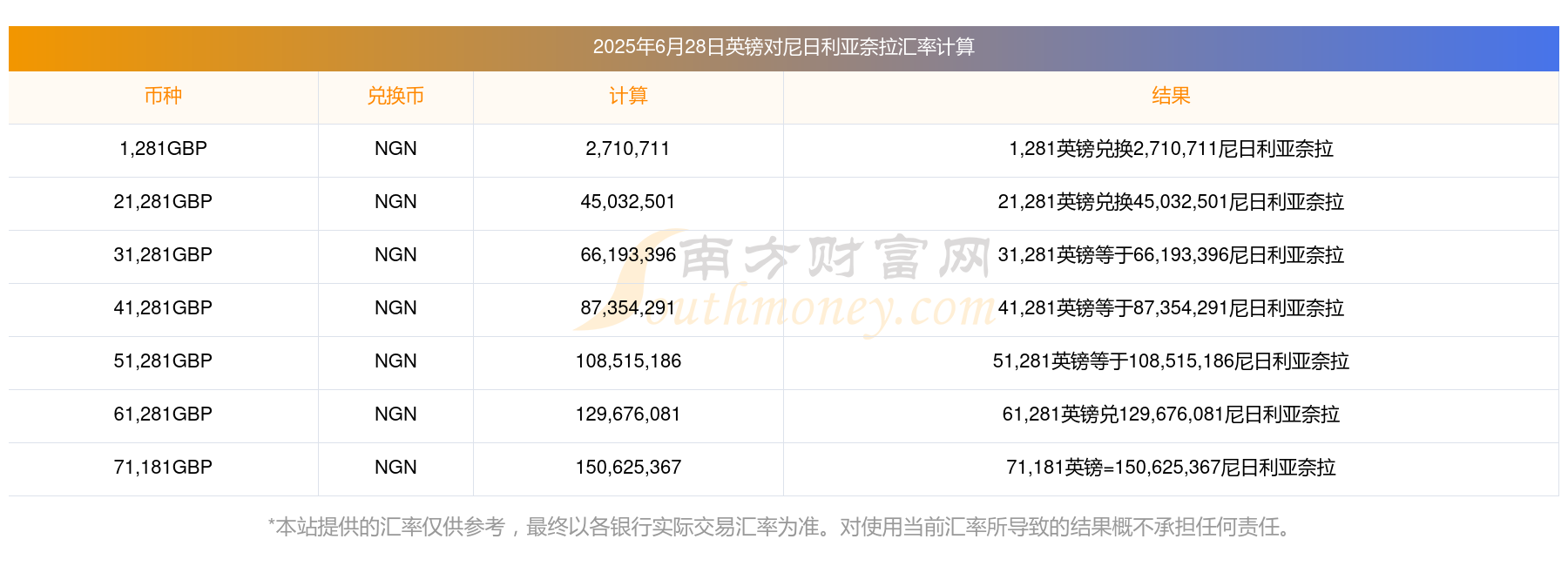Select the 计算 column header
Image resolution: width=1568 pixels, height=566 pixels.
[628, 96]
